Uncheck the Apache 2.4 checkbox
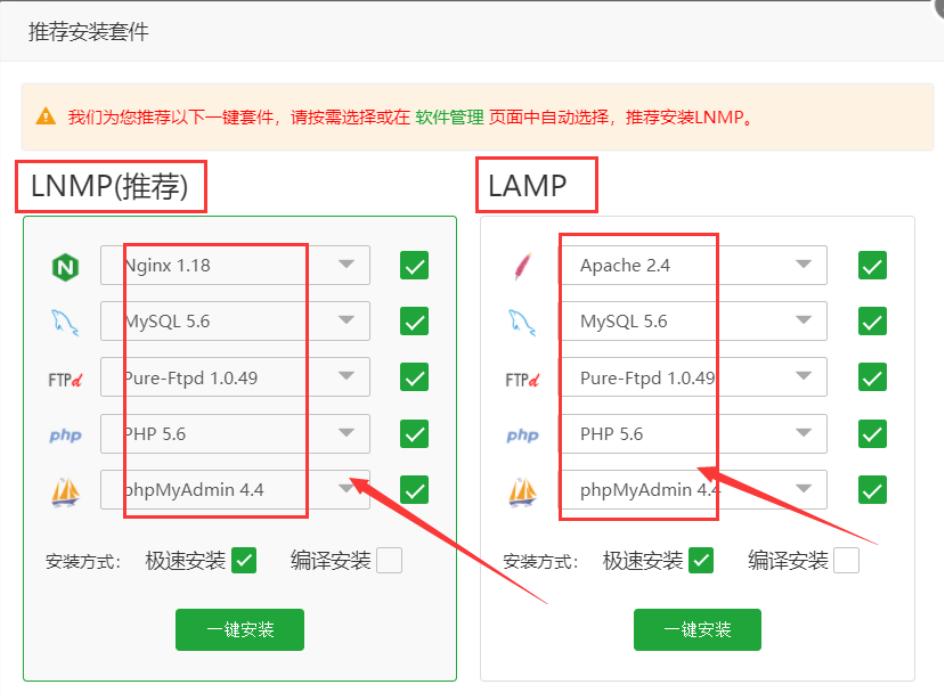 872,266
